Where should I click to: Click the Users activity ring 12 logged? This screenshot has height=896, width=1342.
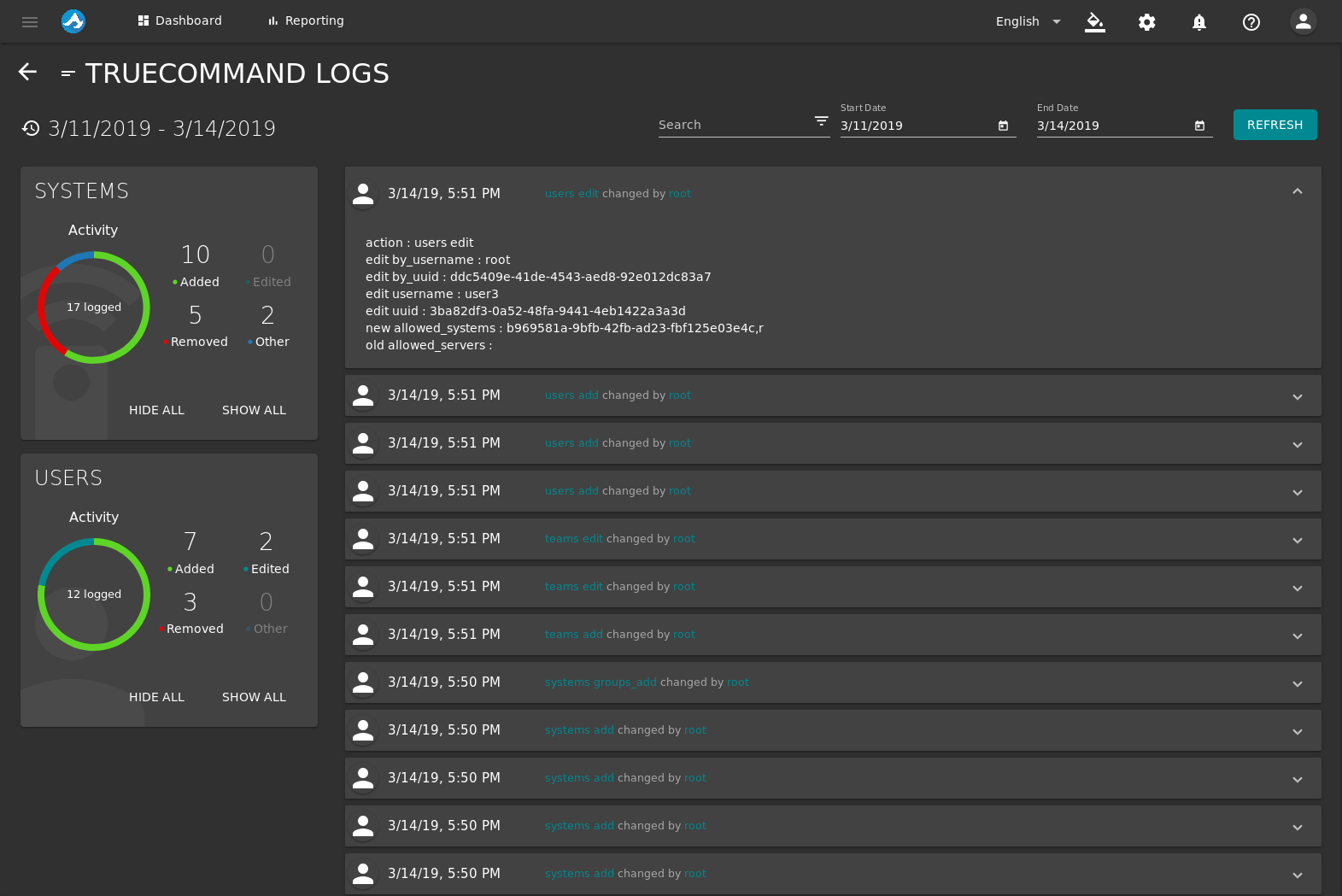coord(94,594)
